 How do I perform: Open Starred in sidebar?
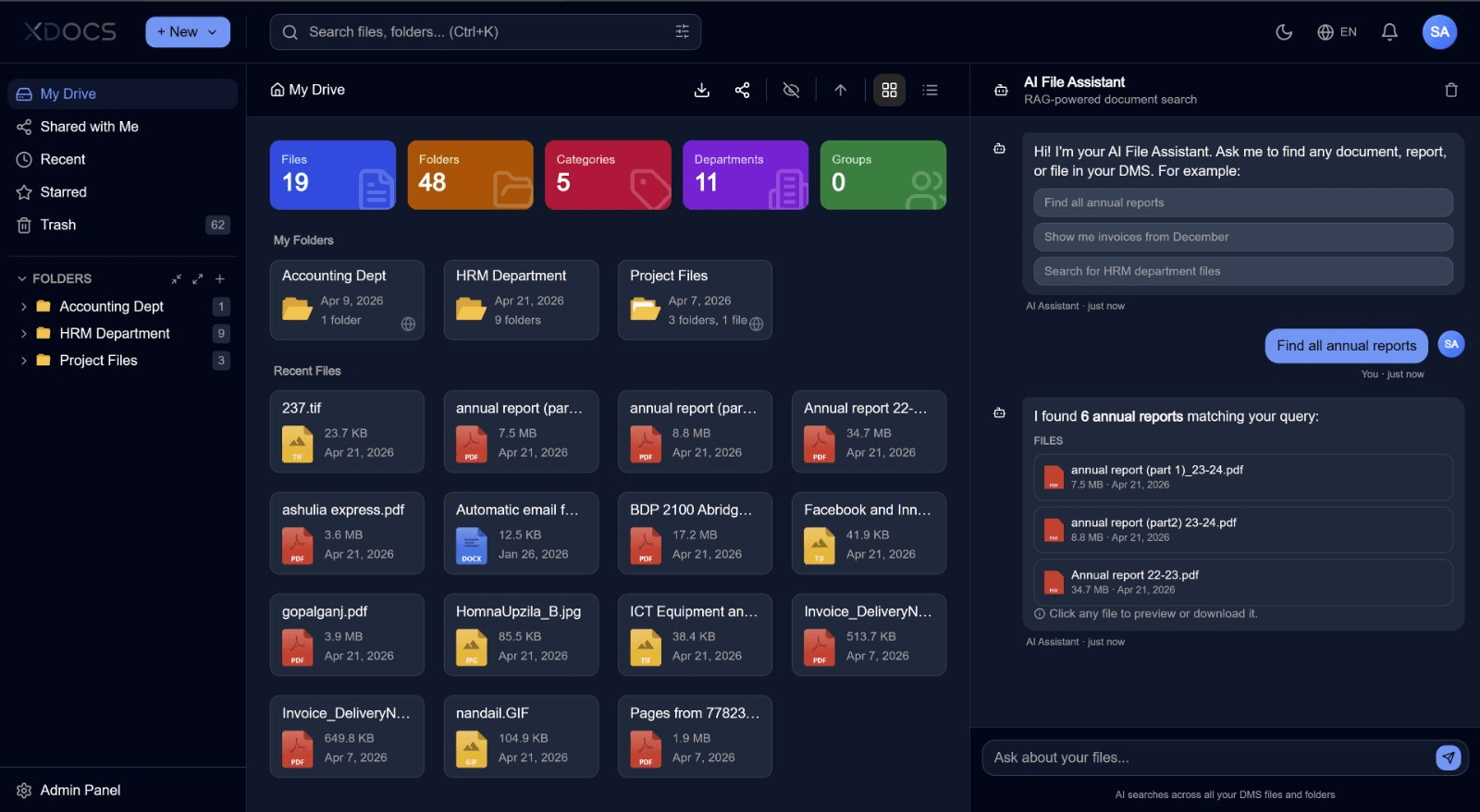pyautogui.click(x=123, y=192)
